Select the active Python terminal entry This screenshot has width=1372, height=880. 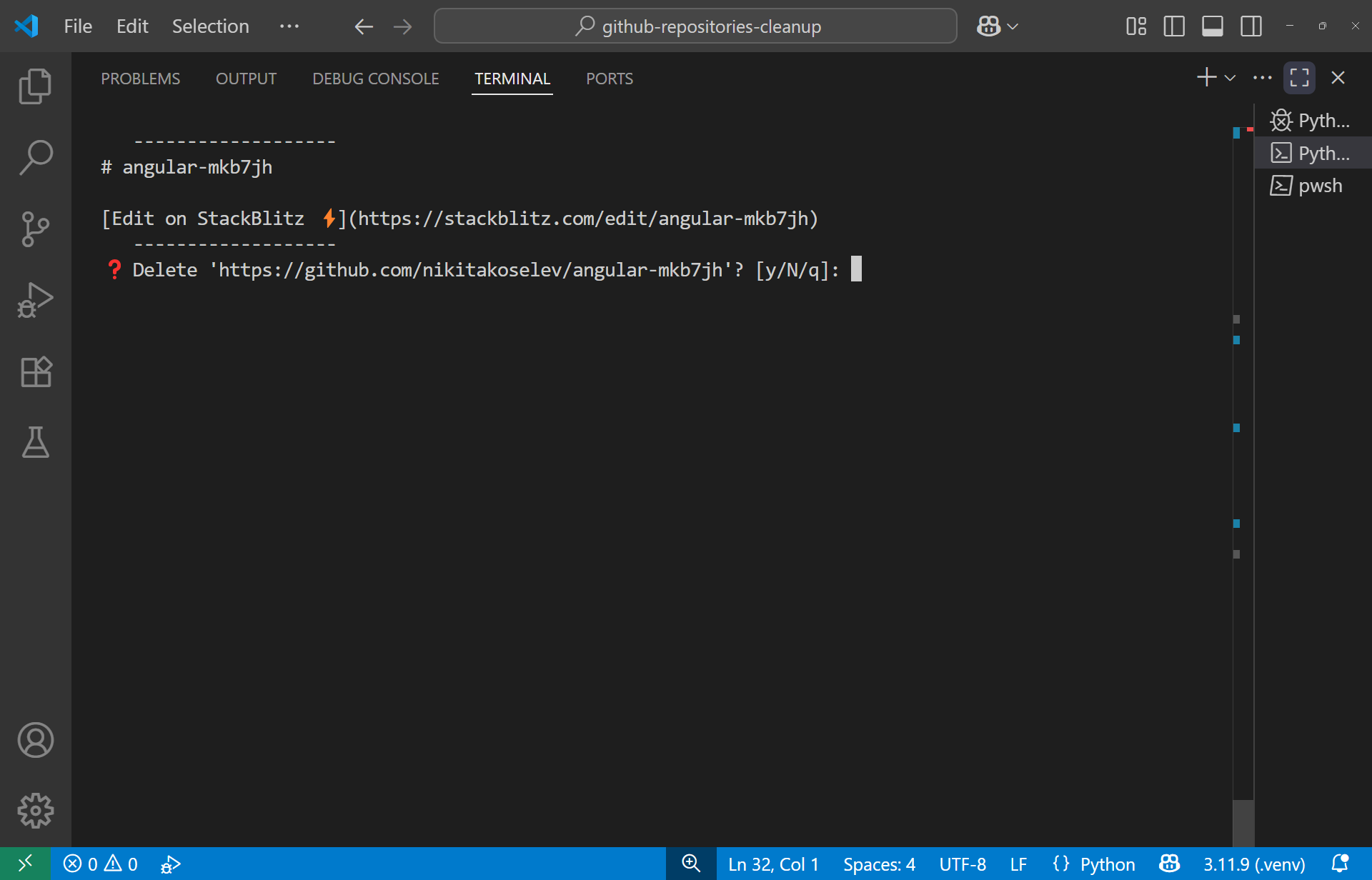pos(1313,153)
